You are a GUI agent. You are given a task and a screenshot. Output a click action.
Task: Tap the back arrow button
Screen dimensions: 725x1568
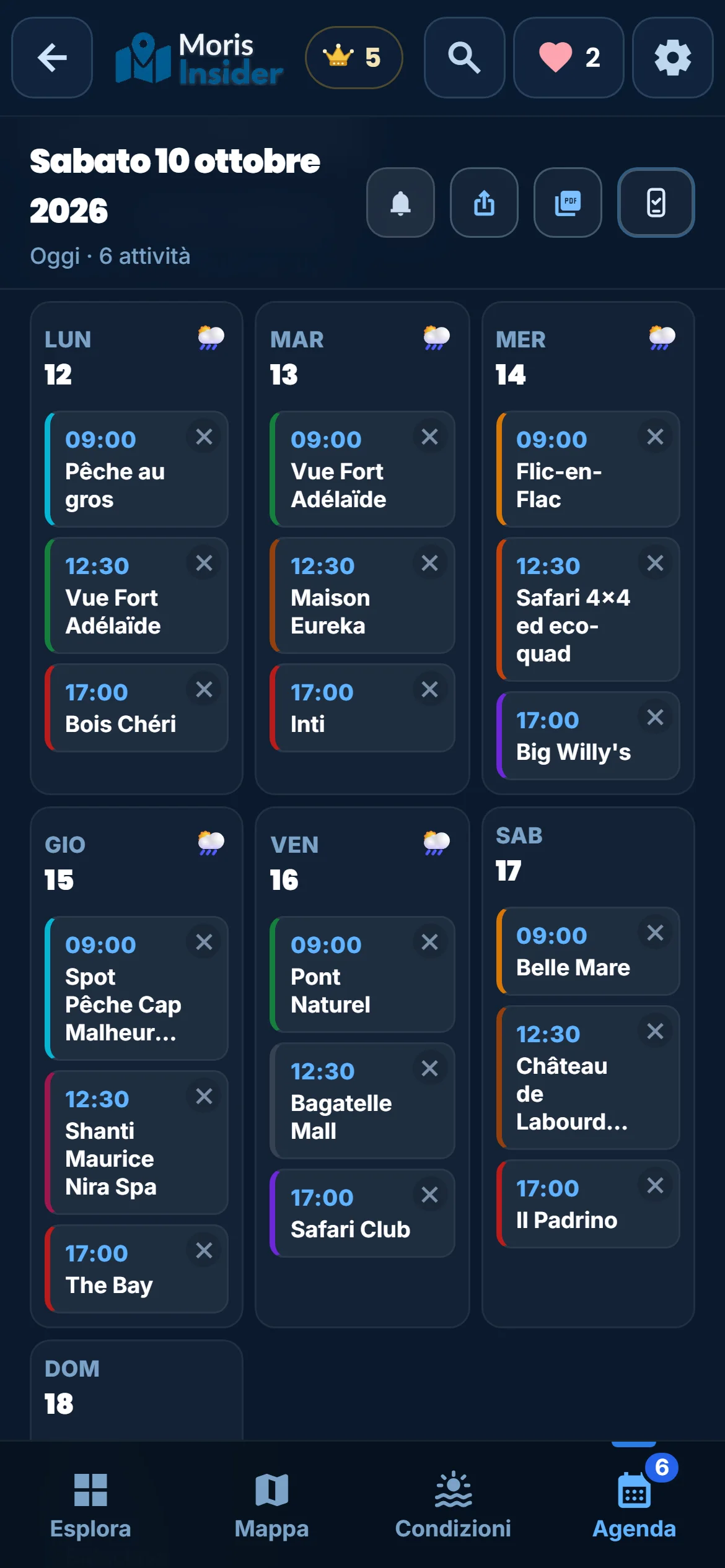(x=52, y=58)
